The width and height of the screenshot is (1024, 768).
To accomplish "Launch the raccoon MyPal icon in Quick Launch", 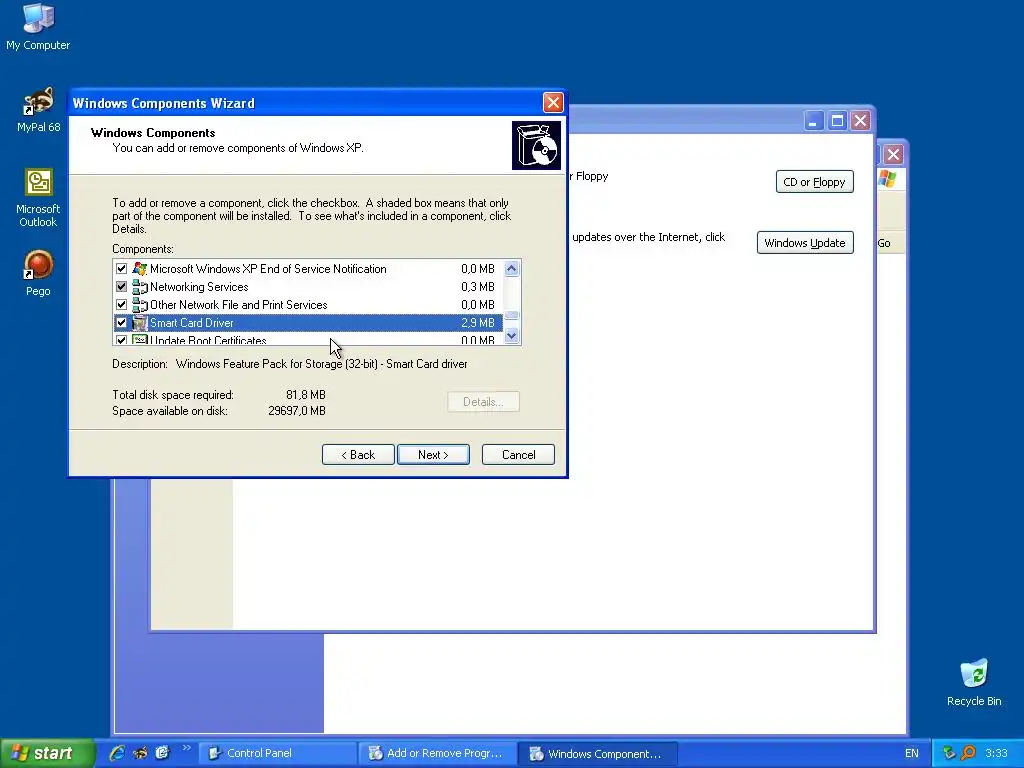I will 140,753.
